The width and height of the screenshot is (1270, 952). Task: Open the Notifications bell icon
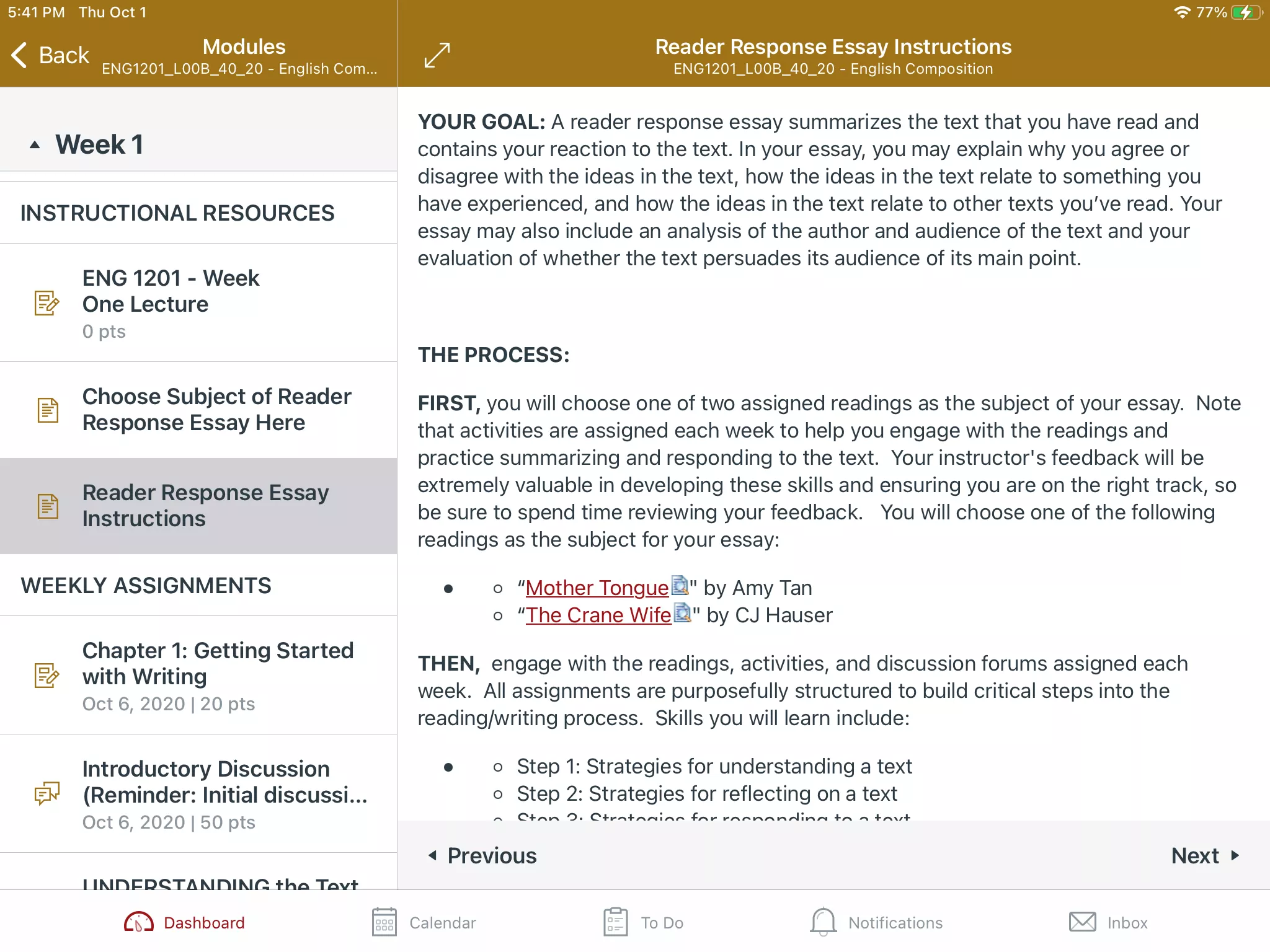[x=824, y=922]
